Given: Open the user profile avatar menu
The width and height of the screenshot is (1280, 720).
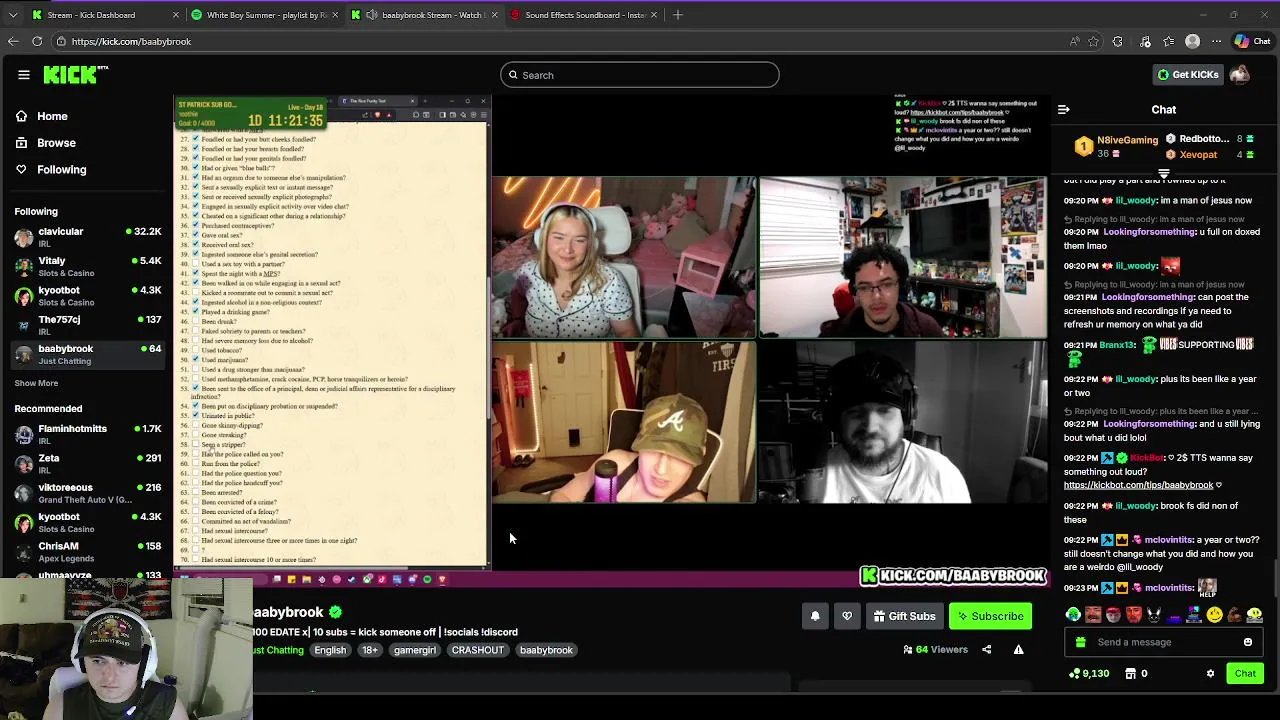Looking at the screenshot, I should pos(1240,75).
